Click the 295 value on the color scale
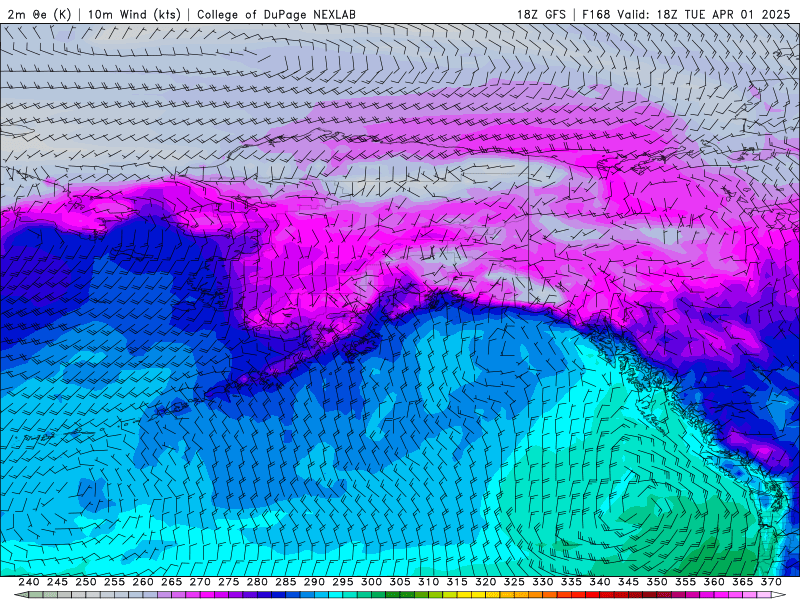The image size is (800, 600). (343, 582)
